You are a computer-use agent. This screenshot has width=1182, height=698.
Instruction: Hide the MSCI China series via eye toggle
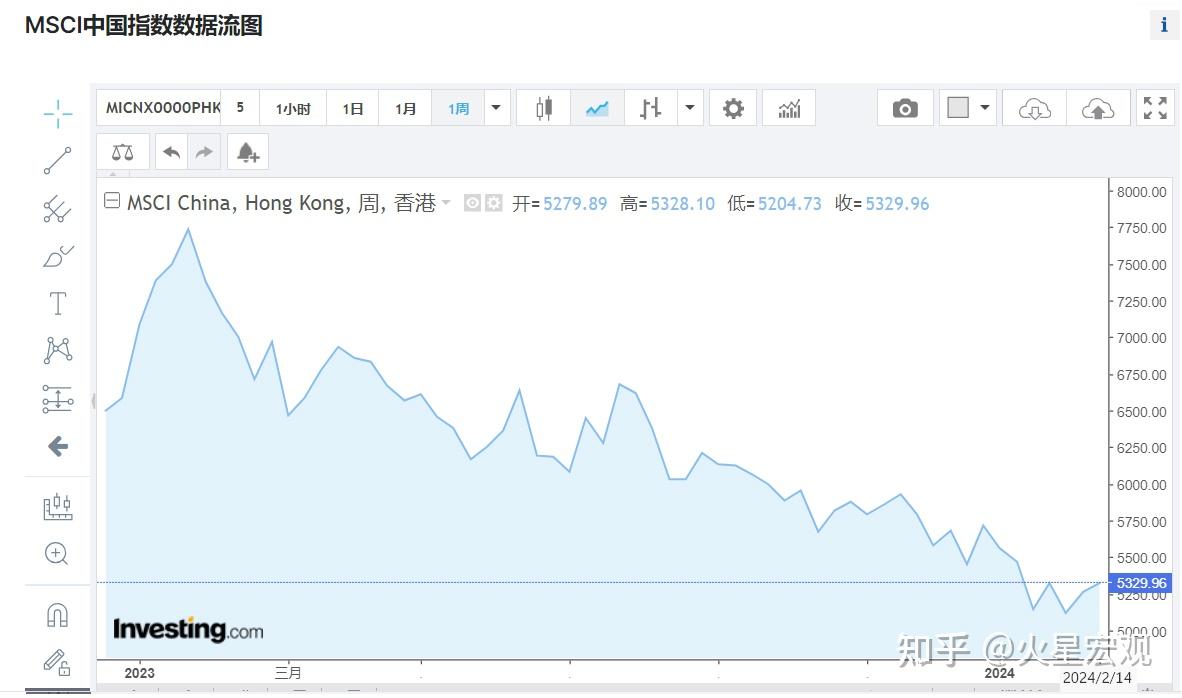click(x=471, y=202)
